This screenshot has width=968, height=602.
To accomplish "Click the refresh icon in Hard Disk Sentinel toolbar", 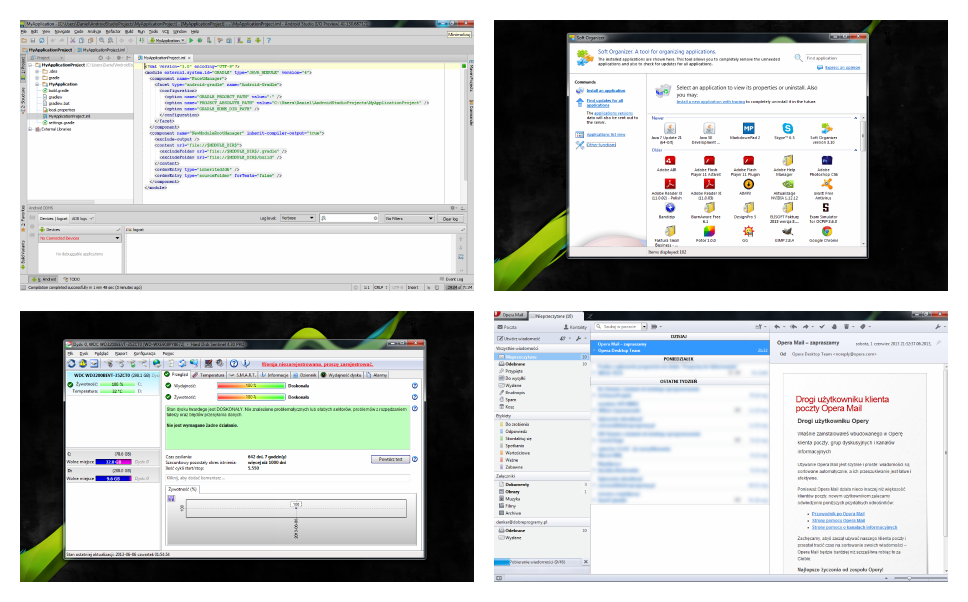I will 72,363.
